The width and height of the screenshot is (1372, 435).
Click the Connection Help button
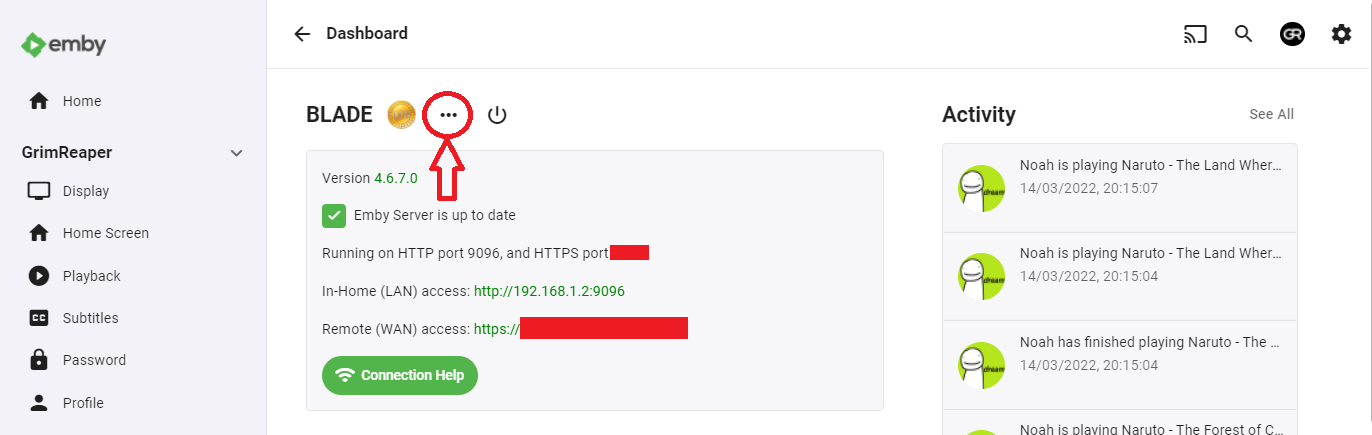pyautogui.click(x=400, y=375)
